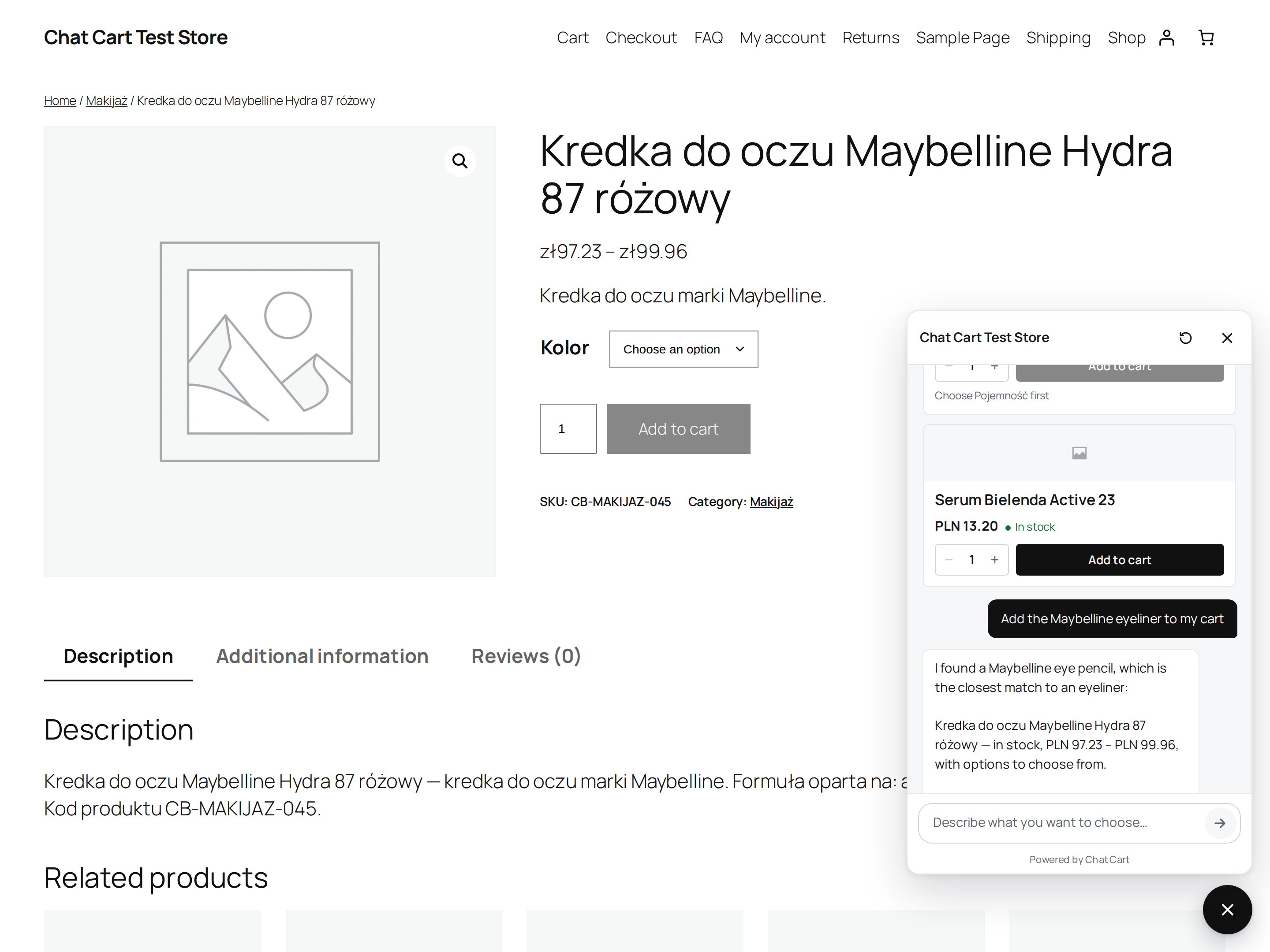Click the PLN 13.20 price in chat
Image resolution: width=1270 pixels, height=952 pixels.
966,526
